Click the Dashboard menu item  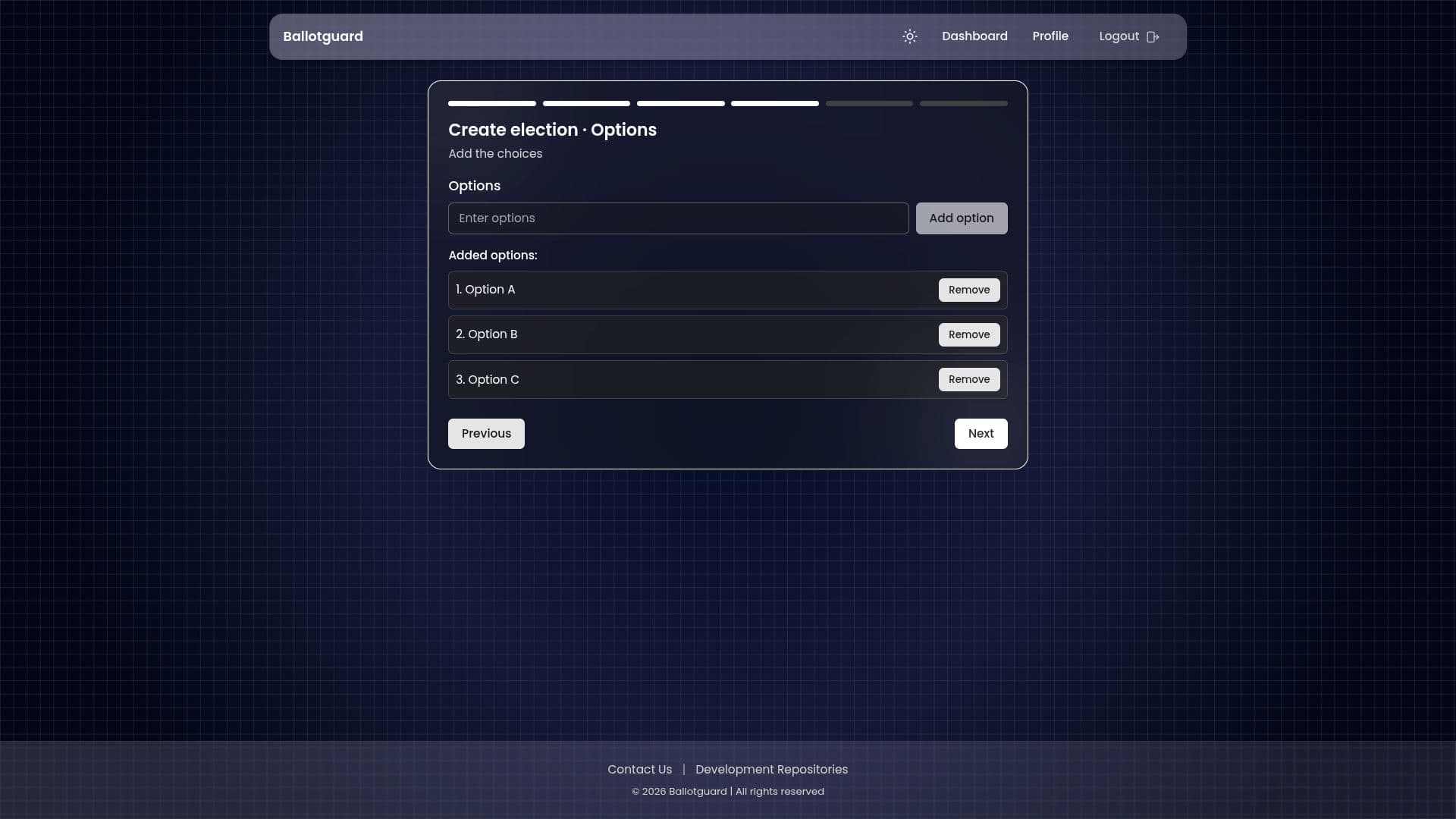click(974, 36)
